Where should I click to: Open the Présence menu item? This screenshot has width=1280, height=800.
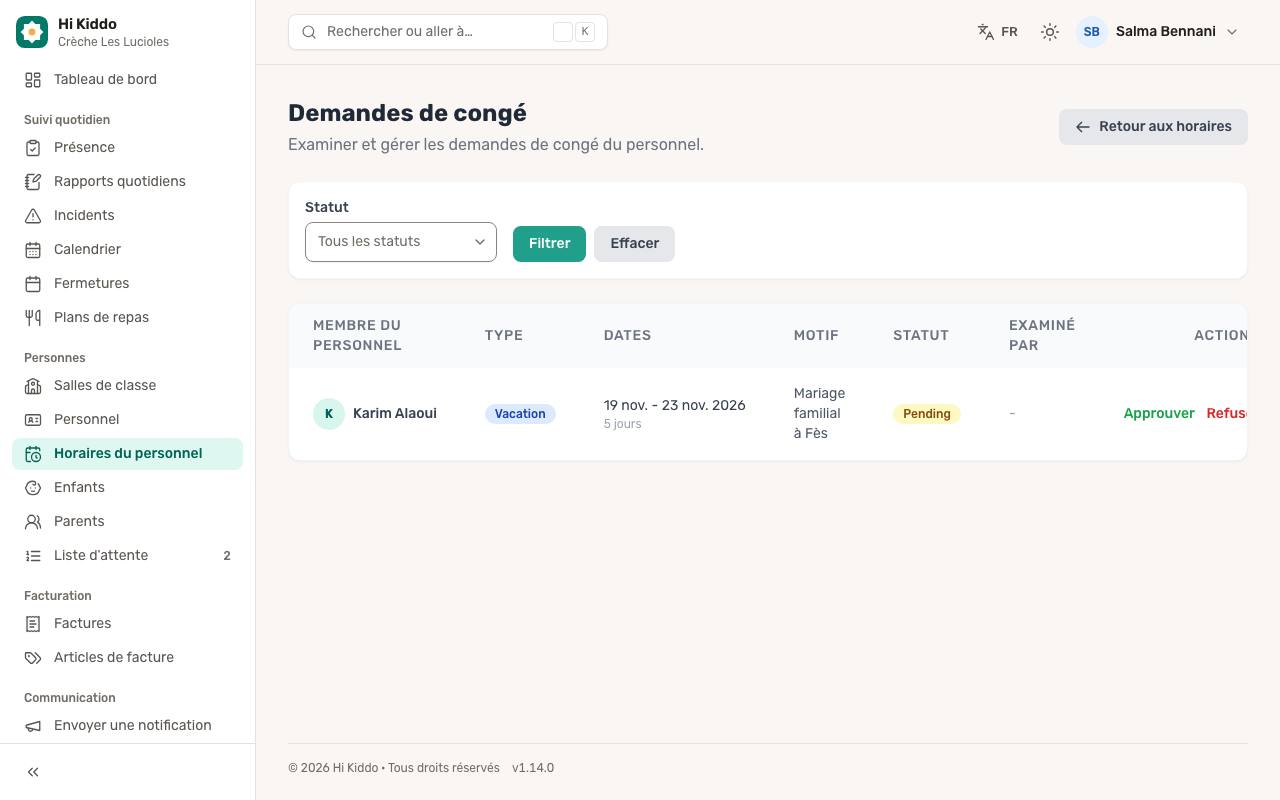(x=127, y=148)
